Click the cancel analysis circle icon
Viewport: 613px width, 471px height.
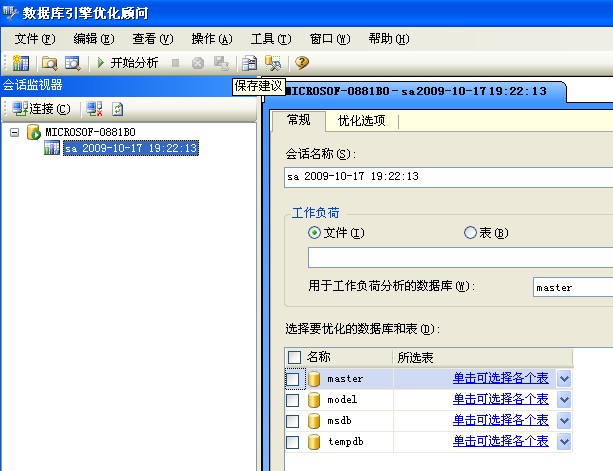(x=198, y=63)
